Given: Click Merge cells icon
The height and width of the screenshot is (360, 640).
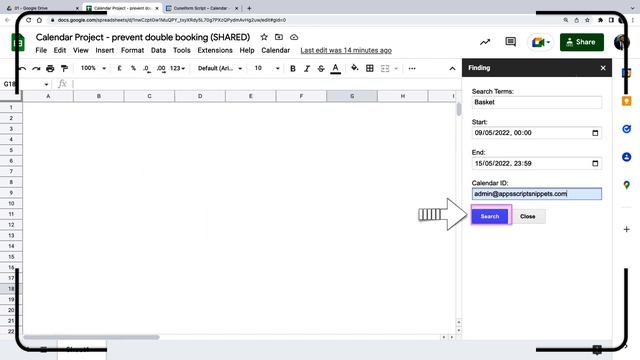Looking at the screenshot, I should [x=385, y=69].
